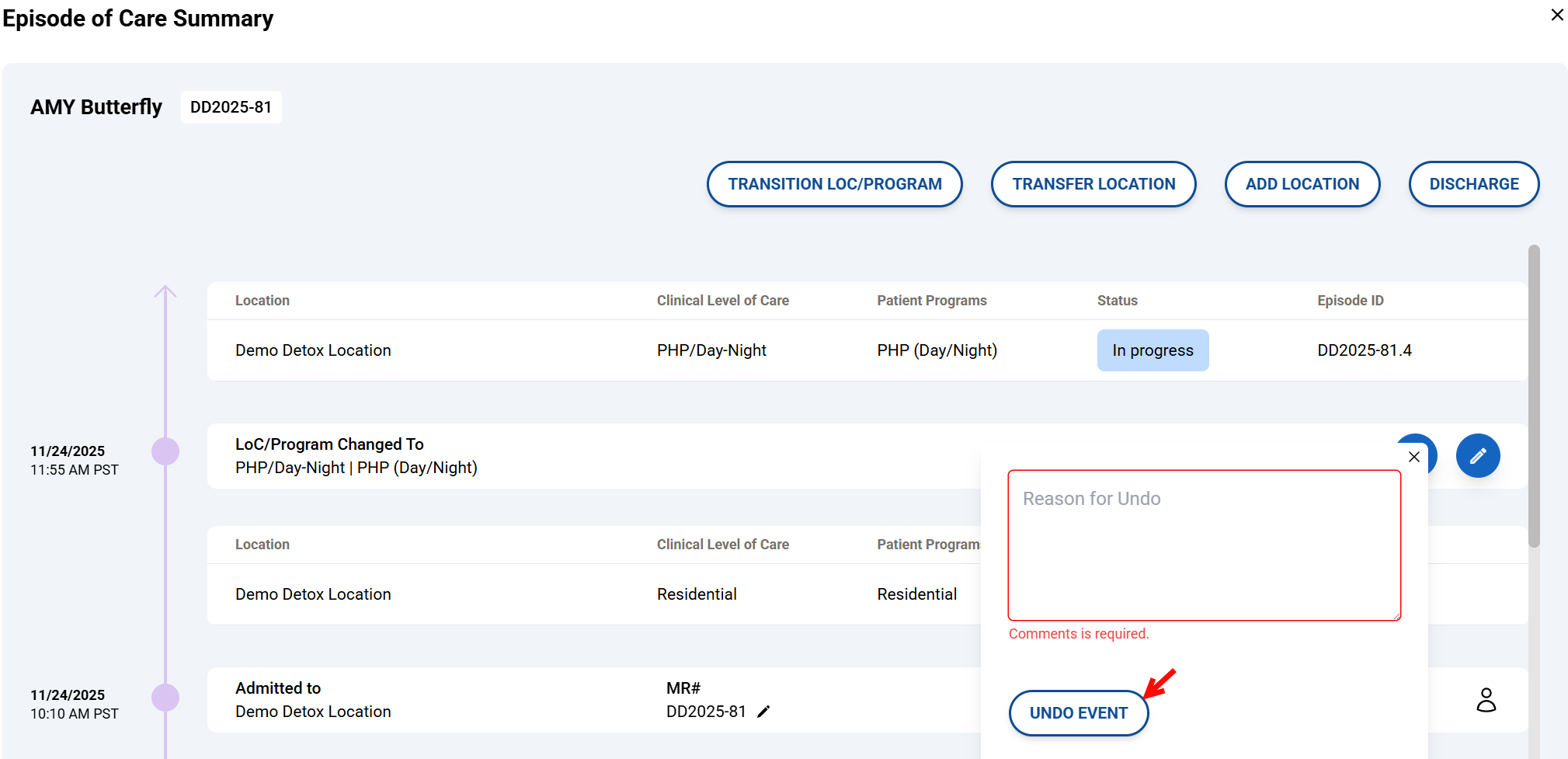Click the TRANSFER LOCATION button
This screenshot has height=759, width=1568.
point(1093,184)
